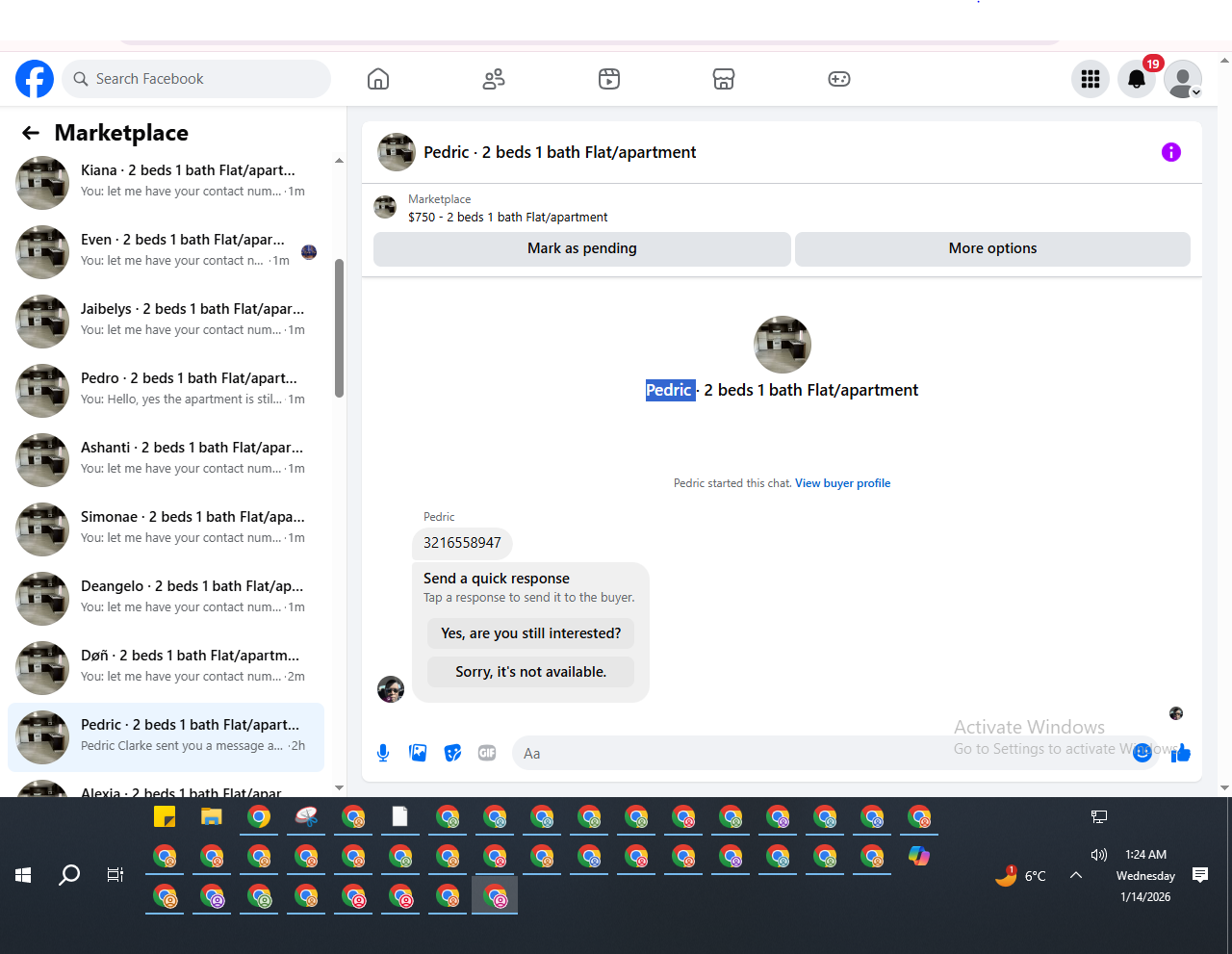Click the conversation list scrollbar

pos(339,328)
